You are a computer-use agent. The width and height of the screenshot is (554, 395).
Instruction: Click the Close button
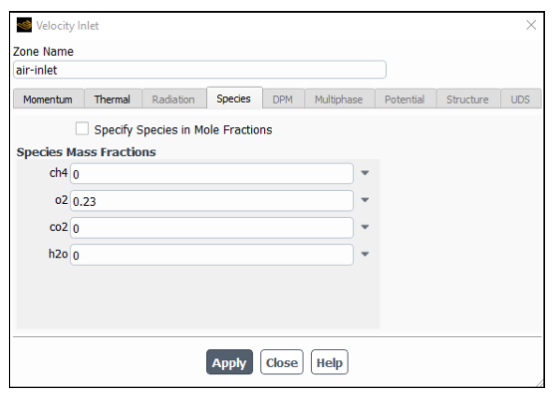[x=282, y=362]
